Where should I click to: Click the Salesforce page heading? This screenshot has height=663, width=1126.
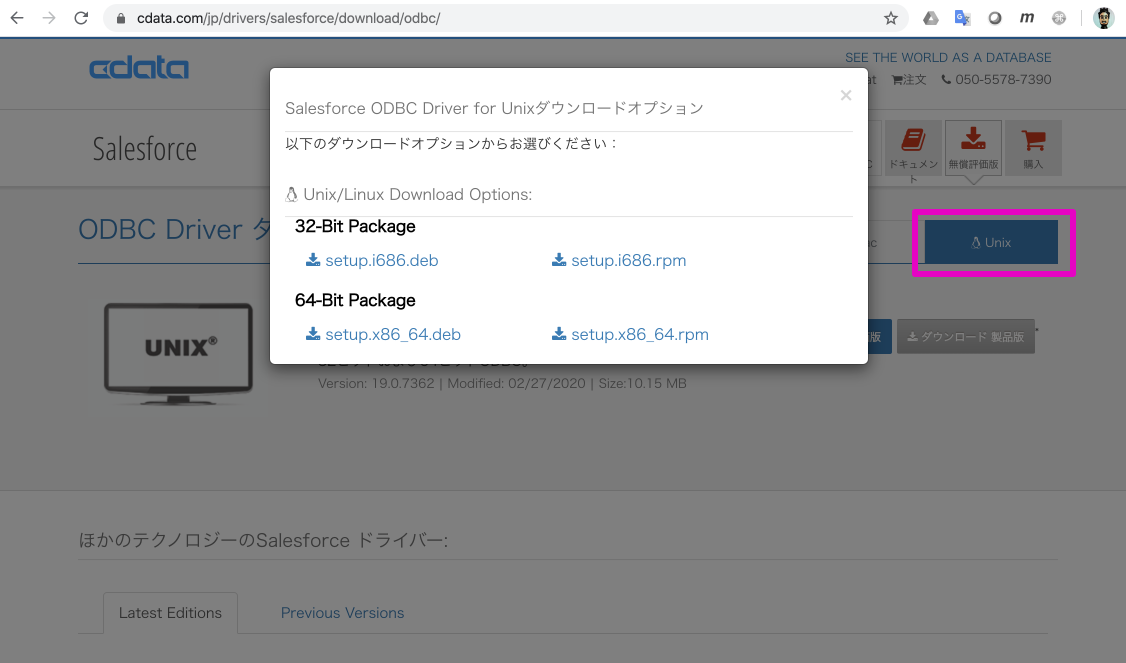[x=144, y=149]
